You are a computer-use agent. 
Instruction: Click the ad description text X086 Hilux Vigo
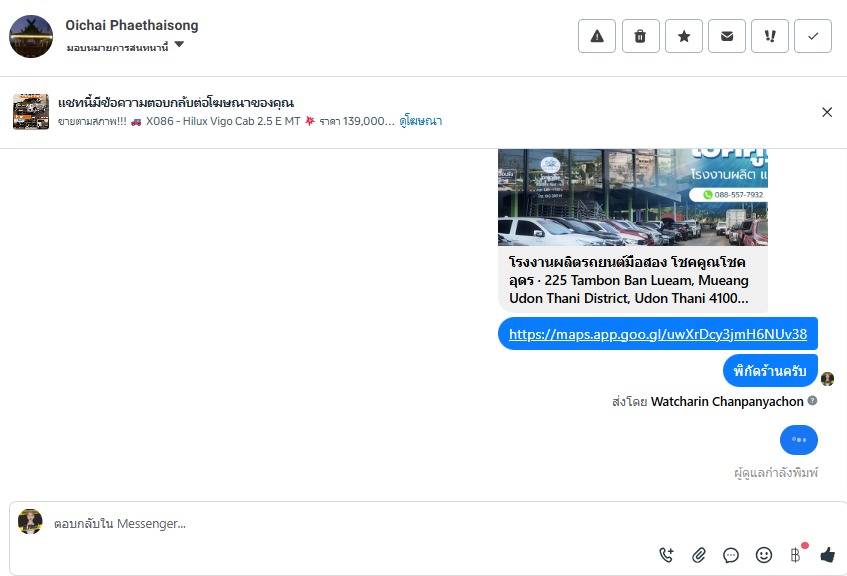click(226, 121)
